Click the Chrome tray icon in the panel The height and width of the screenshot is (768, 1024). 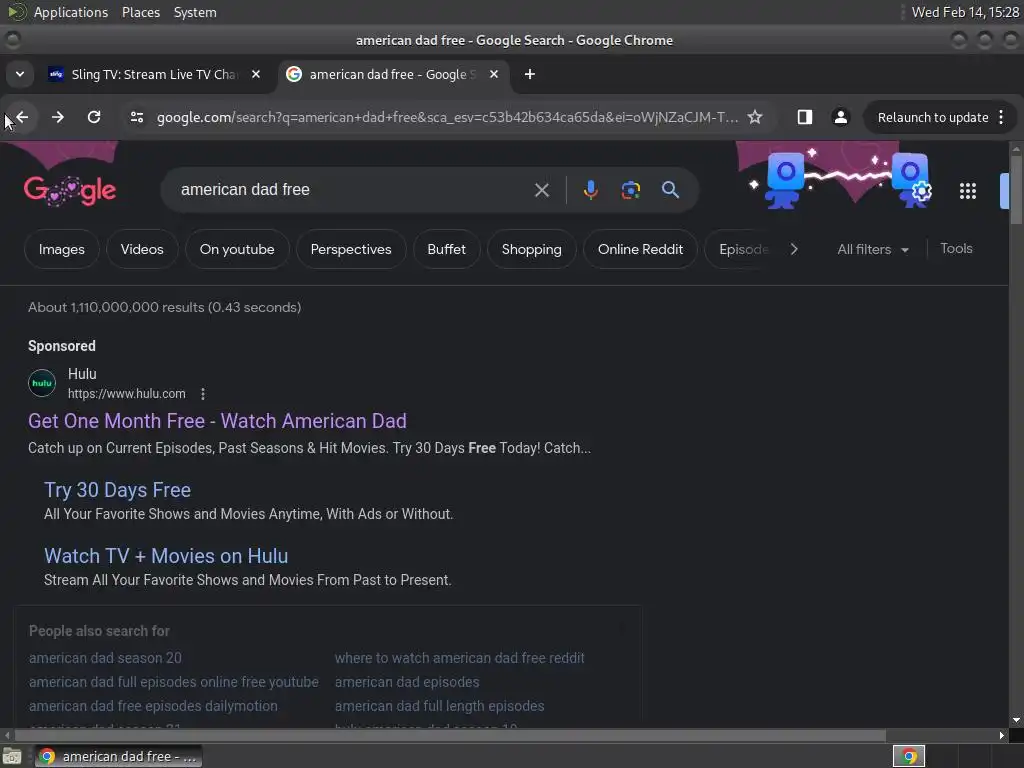pyautogui.click(x=908, y=756)
